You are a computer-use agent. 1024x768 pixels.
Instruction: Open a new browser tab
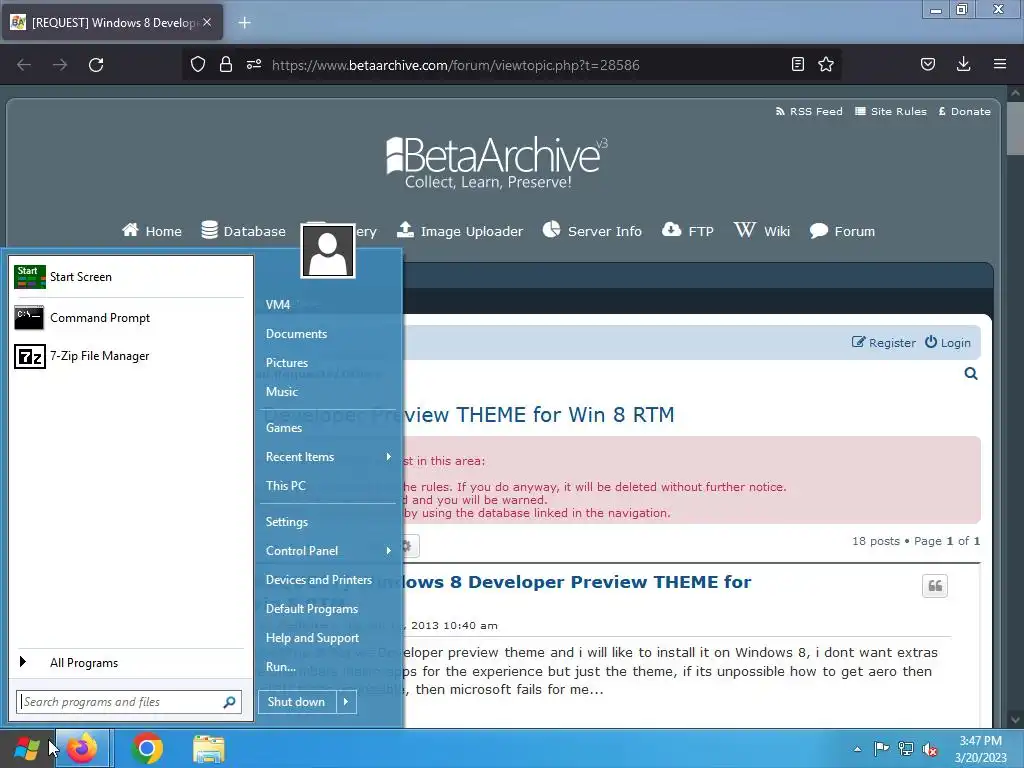click(x=244, y=23)
